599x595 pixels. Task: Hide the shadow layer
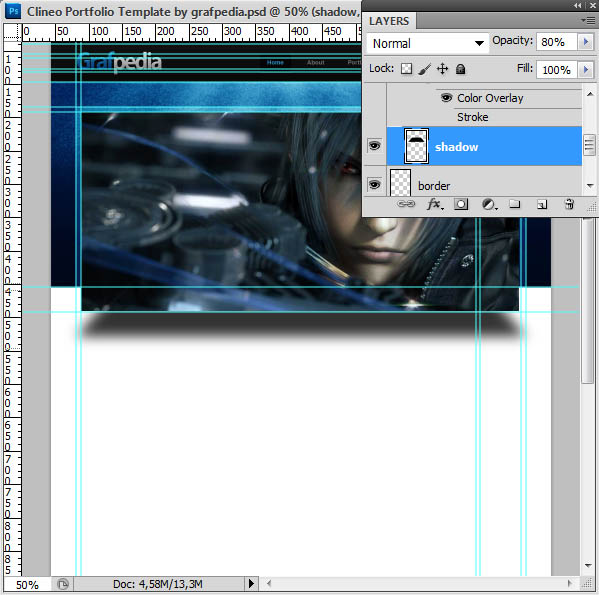coord(374,146)
